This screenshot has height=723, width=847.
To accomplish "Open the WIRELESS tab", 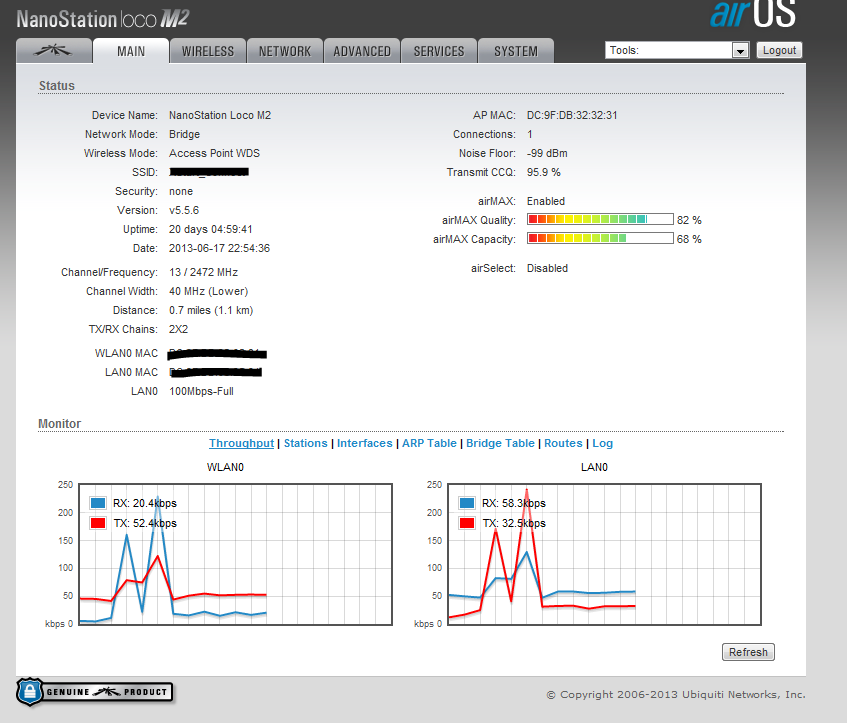I will pos(208,51).
